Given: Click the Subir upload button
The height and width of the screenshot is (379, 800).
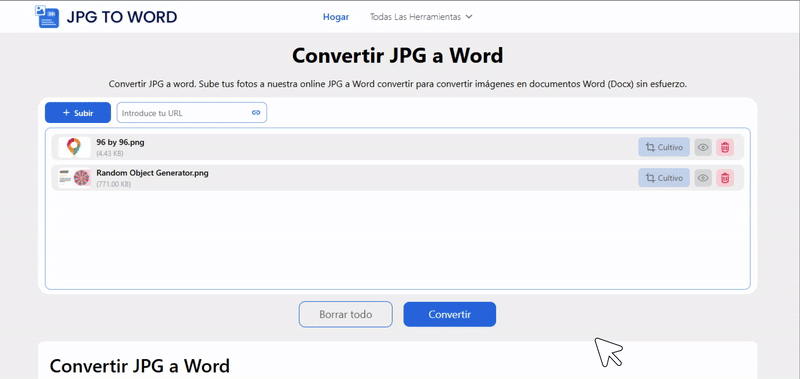Looking at the screenshot, I should click(78, 113).
